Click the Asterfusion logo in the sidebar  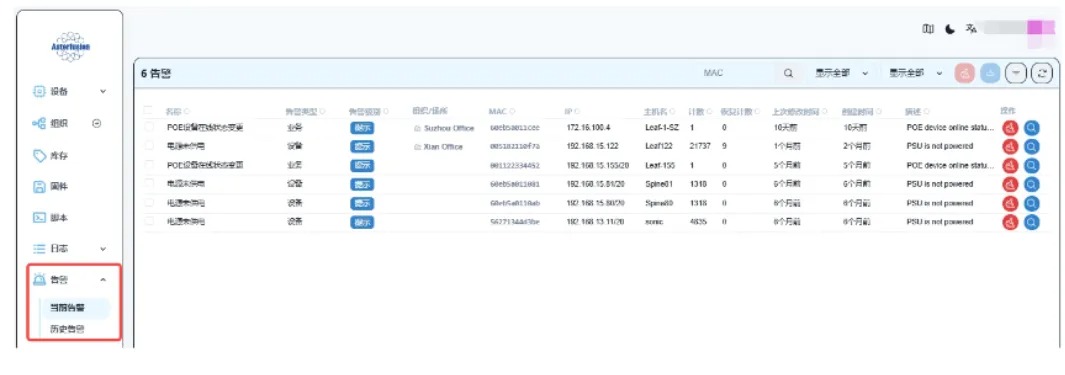coord(71,47)
